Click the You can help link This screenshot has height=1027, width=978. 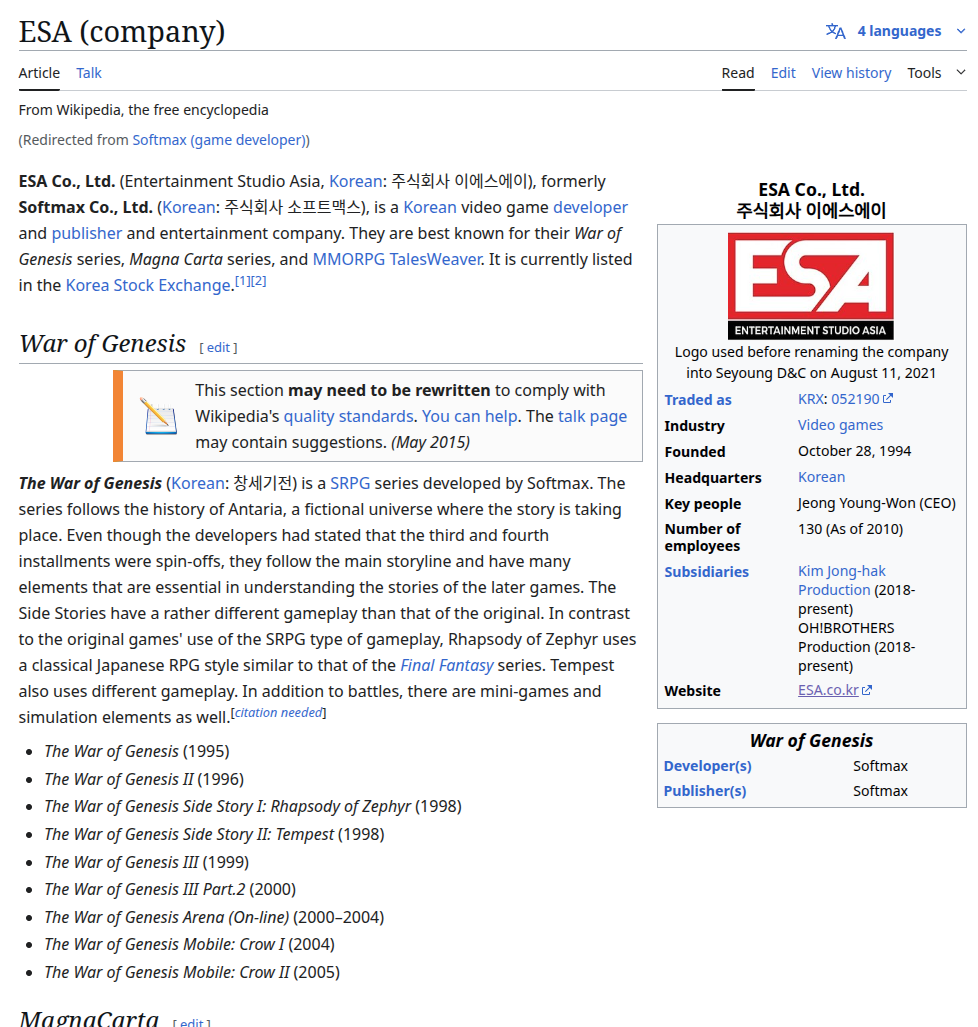point(469,417)
